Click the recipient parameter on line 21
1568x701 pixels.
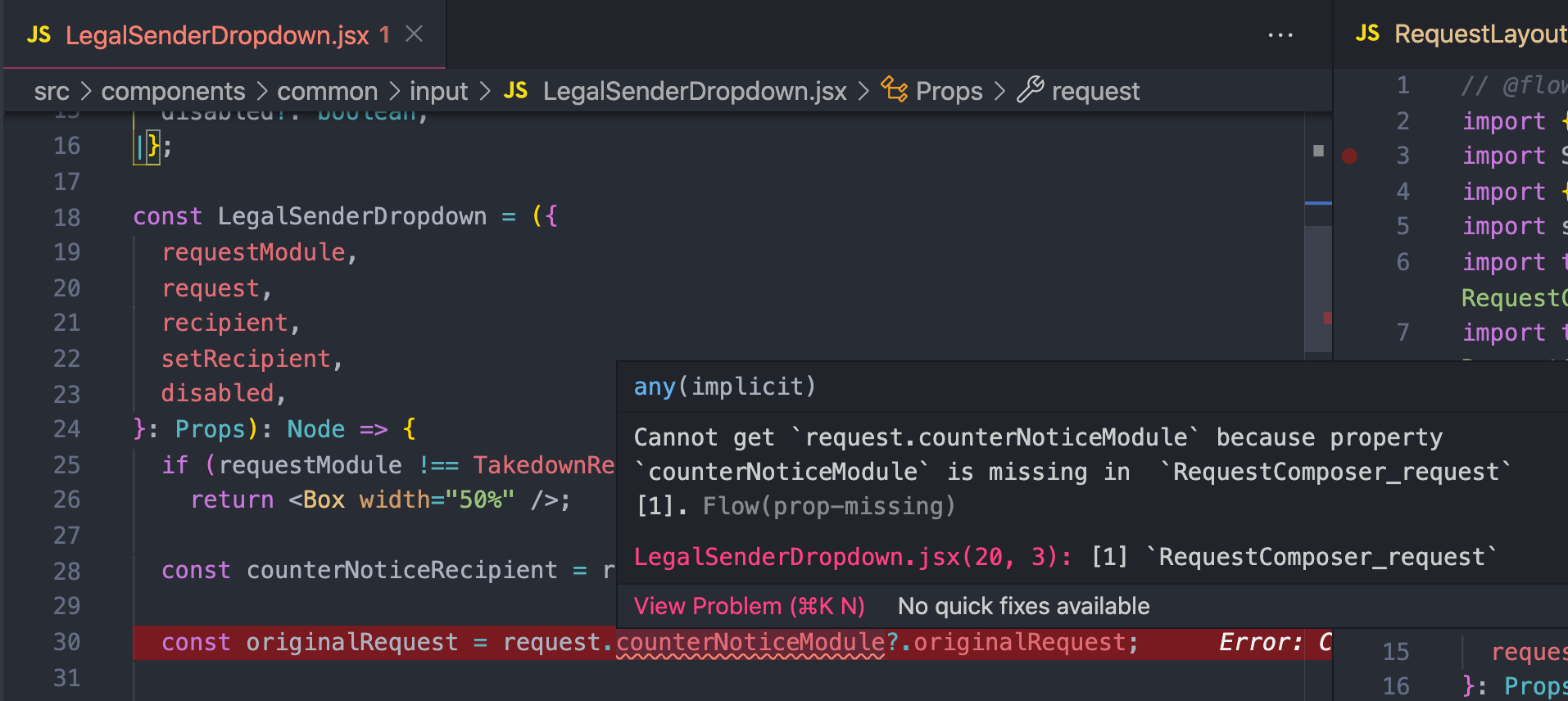225,323
